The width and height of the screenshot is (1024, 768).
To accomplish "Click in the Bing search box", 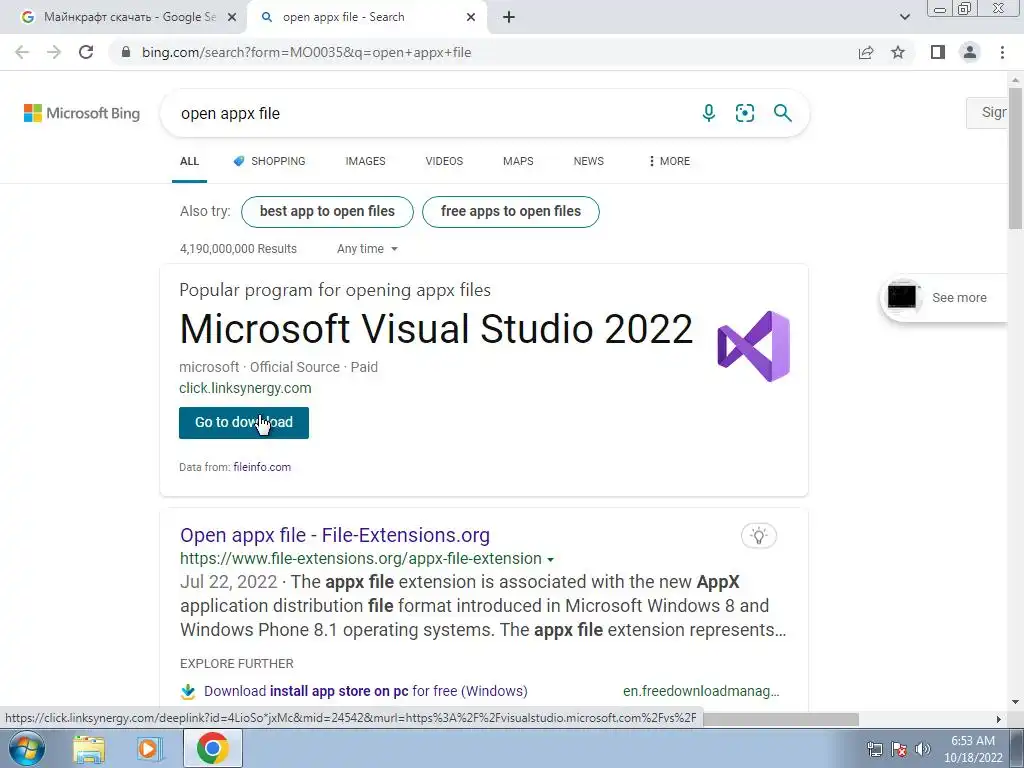I will (431, 113).
